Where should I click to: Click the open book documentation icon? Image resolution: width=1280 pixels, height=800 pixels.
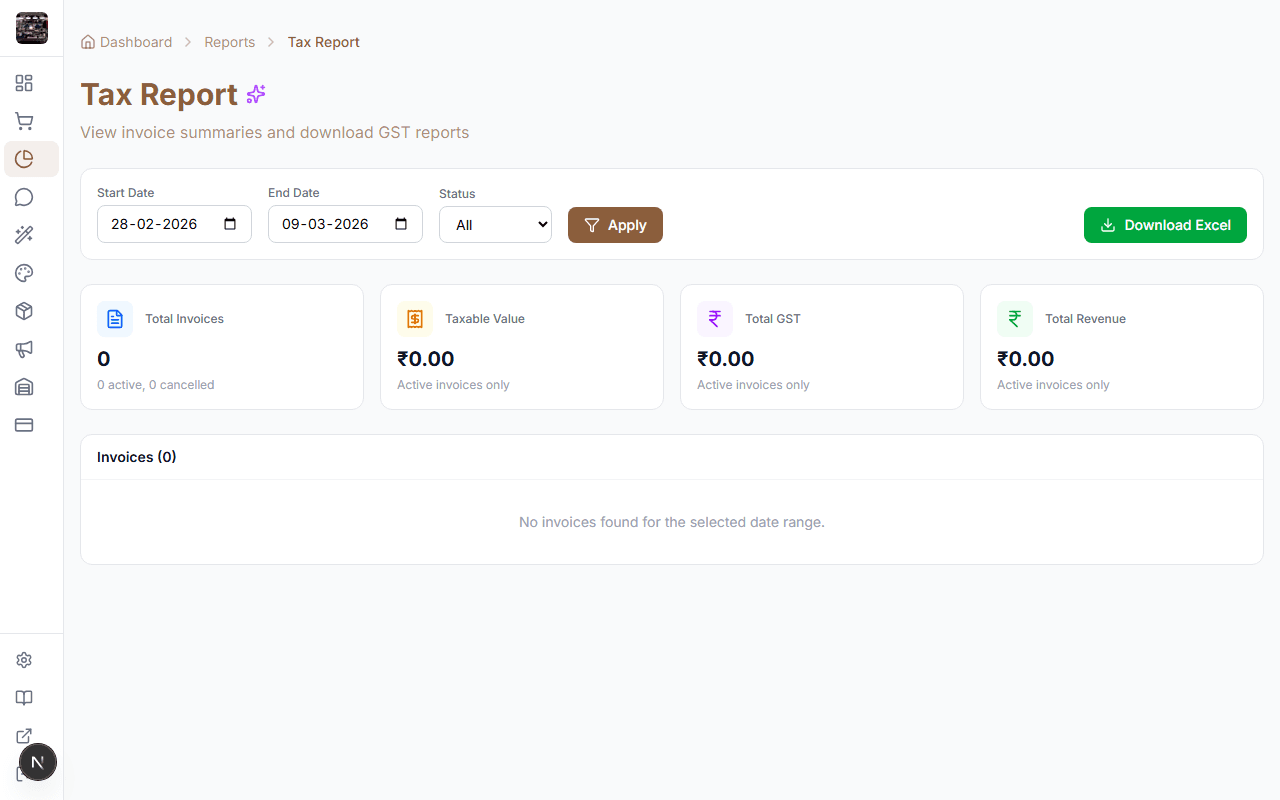click(x=24, y=698)
